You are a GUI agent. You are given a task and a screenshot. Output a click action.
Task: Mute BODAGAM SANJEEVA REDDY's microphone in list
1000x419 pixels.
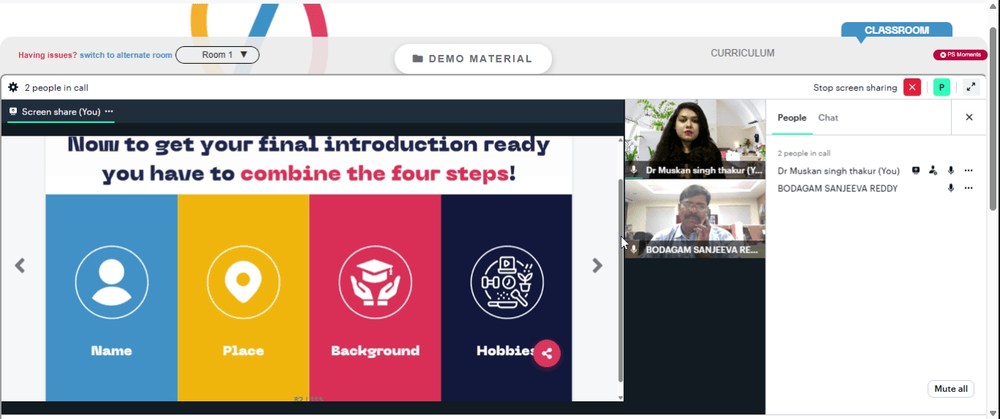tap(951, 188)
